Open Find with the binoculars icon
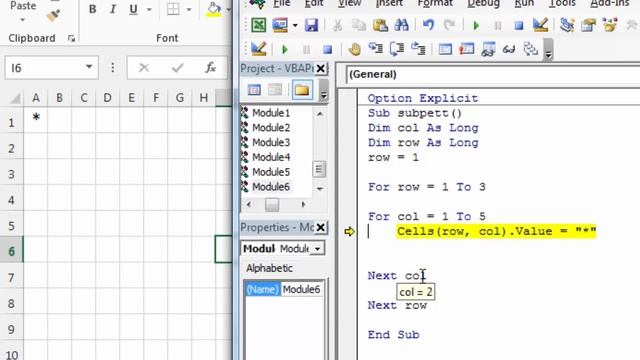This screenshot has height=360, width=640. tap(402, 25)
